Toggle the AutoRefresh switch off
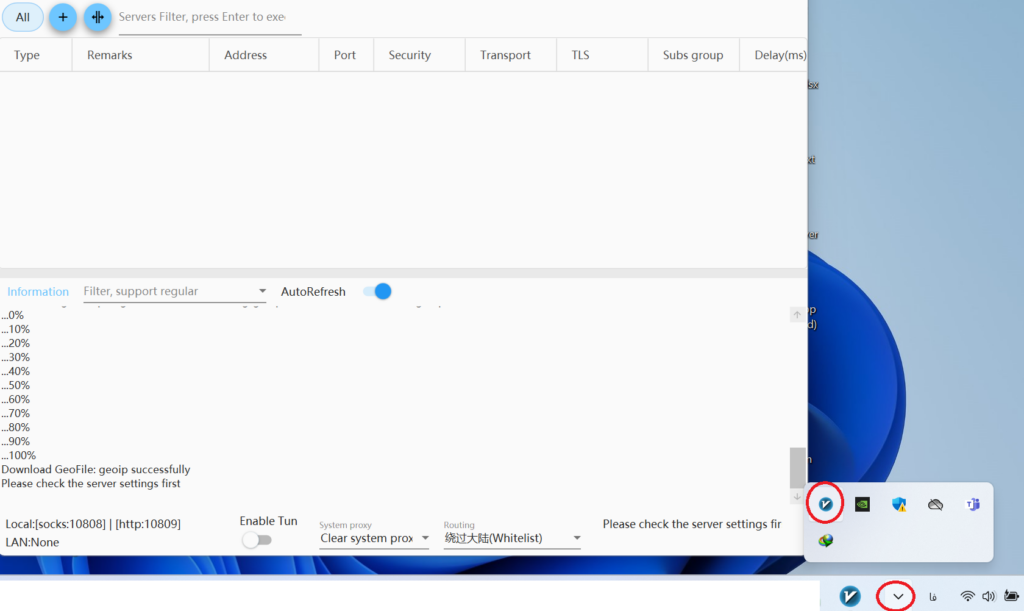The width and height of the screenshot is (1024, 611). click(377, 291)
